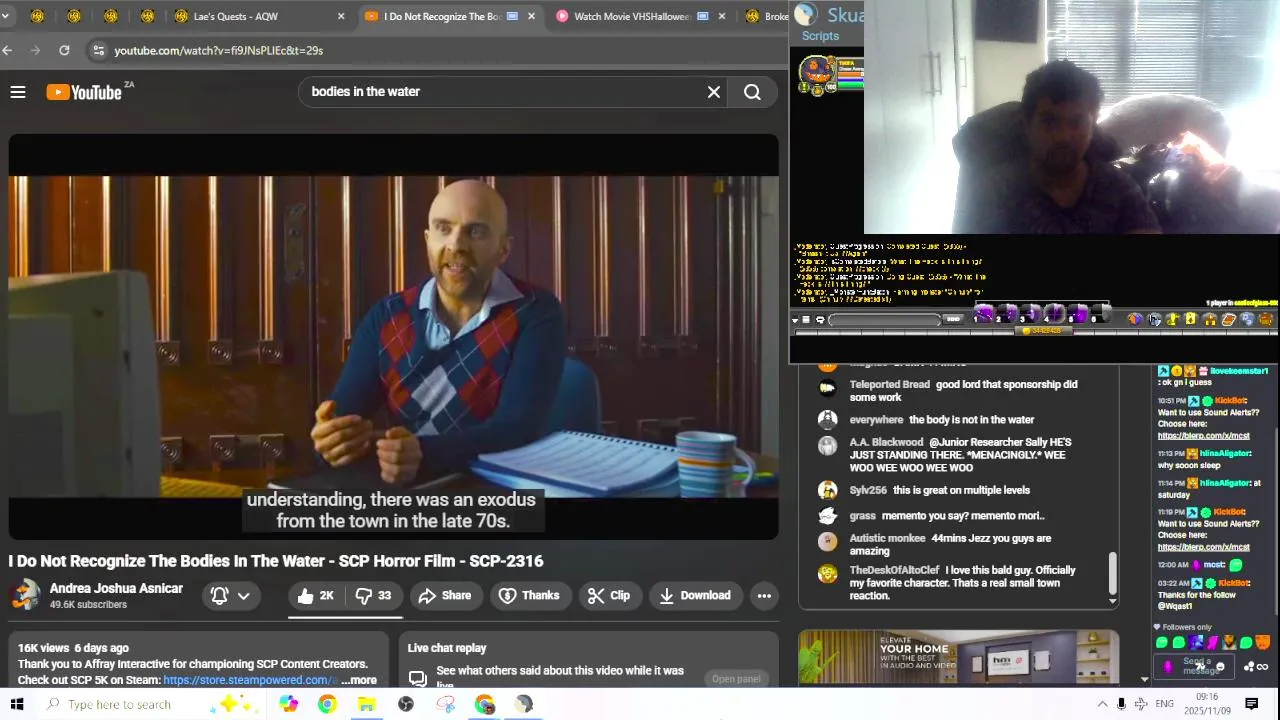This screenshot has height=720, width=1280.
Task: Click the Your Home audio video ad banner
Action: click(x=958, y=656)
